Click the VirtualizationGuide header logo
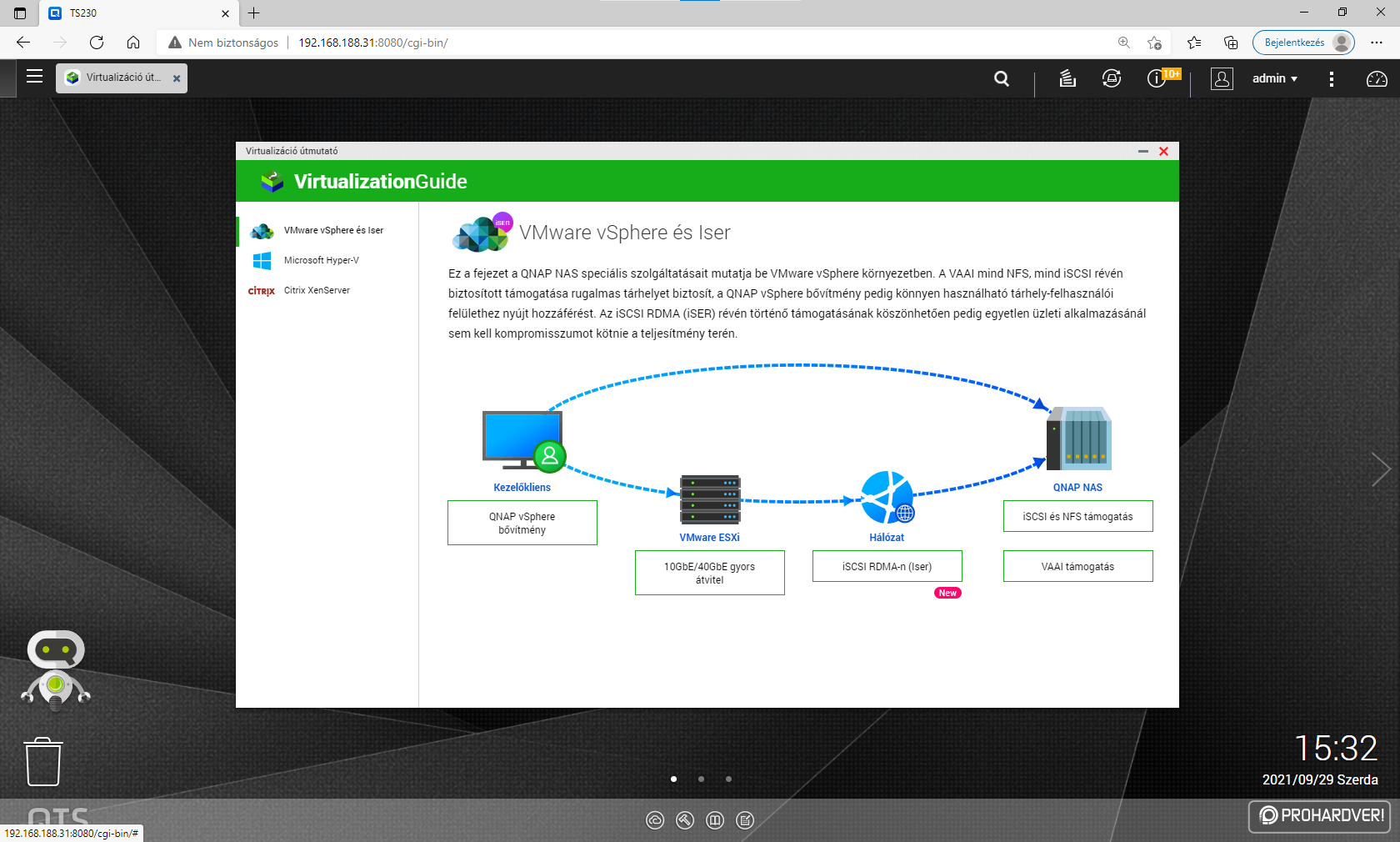The width and height of the screenshot is (1400, 842). [272, 181]
